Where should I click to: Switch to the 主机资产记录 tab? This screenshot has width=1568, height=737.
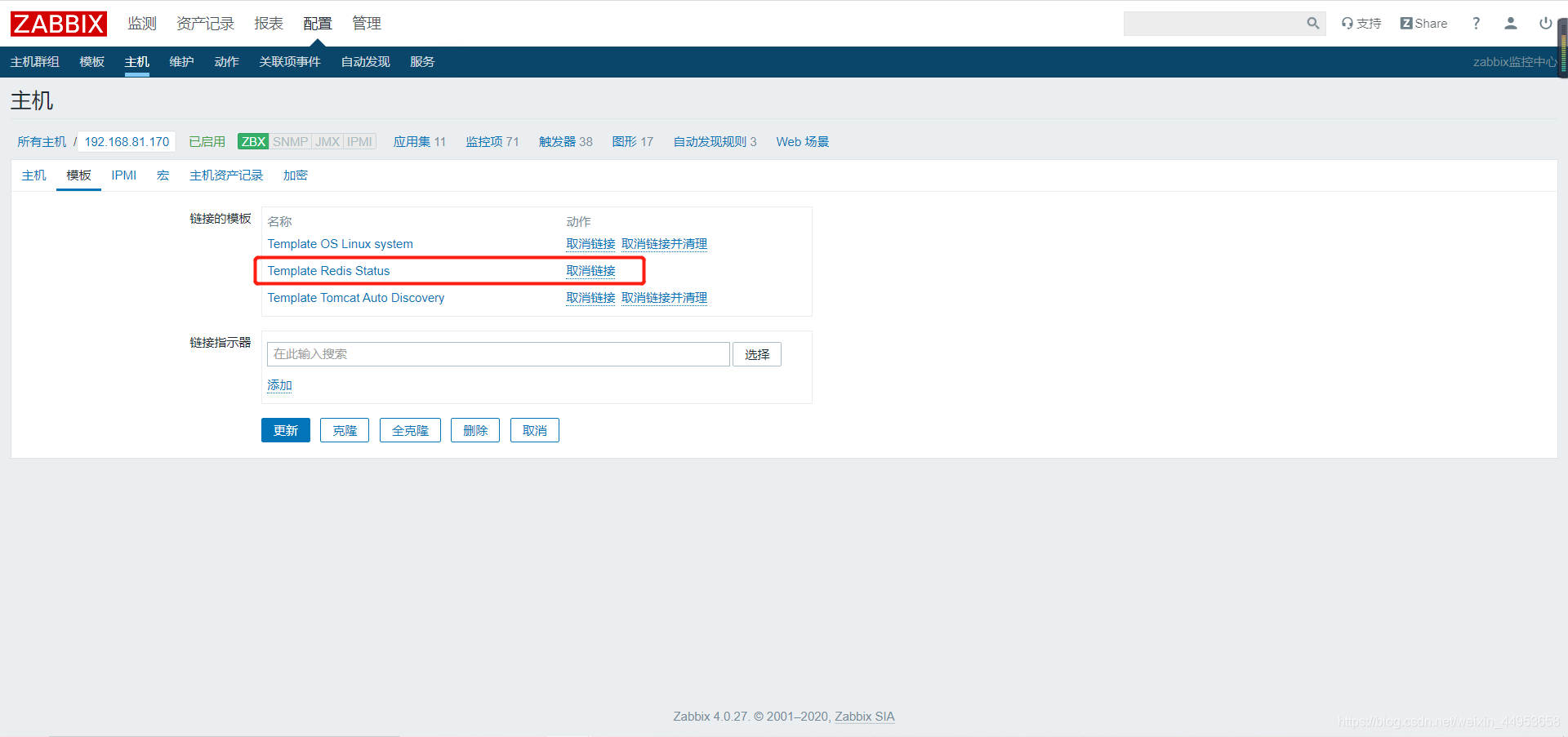coord(226,175)
